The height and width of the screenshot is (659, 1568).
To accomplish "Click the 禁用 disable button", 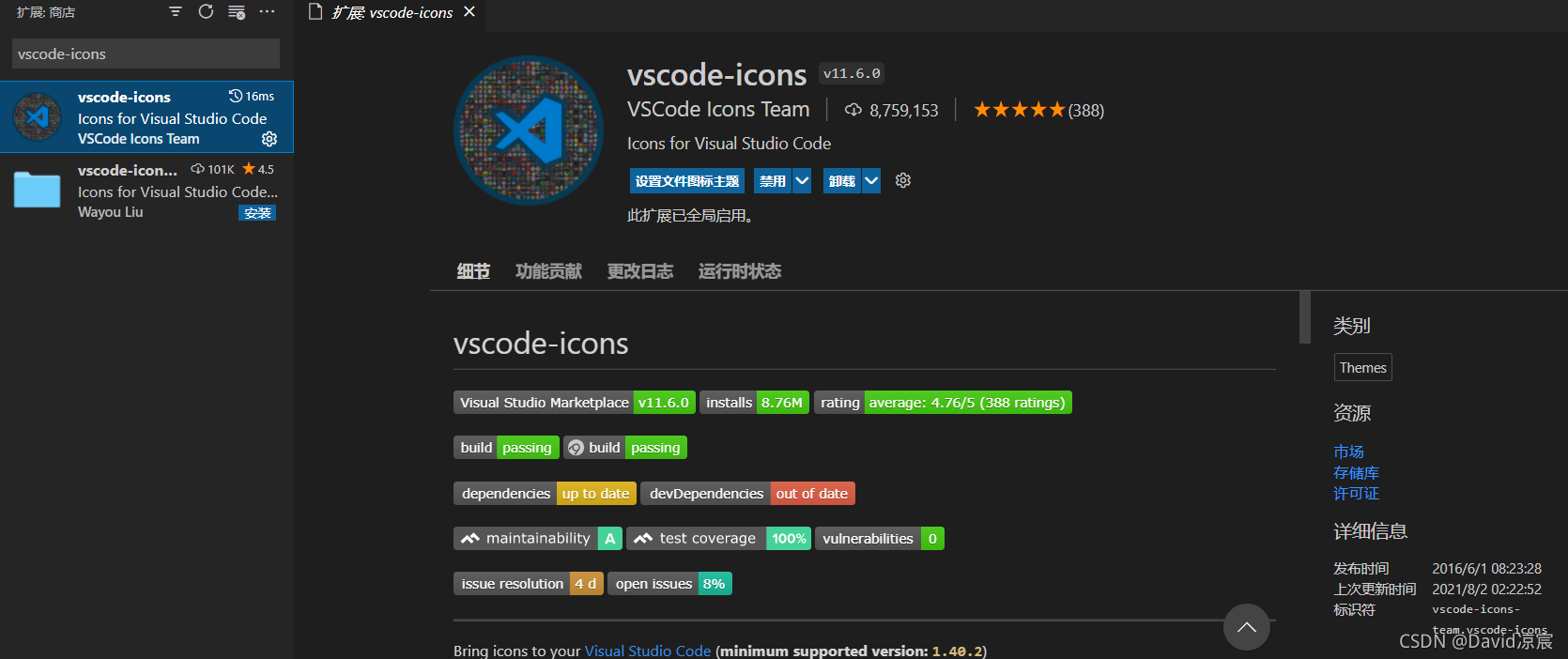I will click(773, 181).
